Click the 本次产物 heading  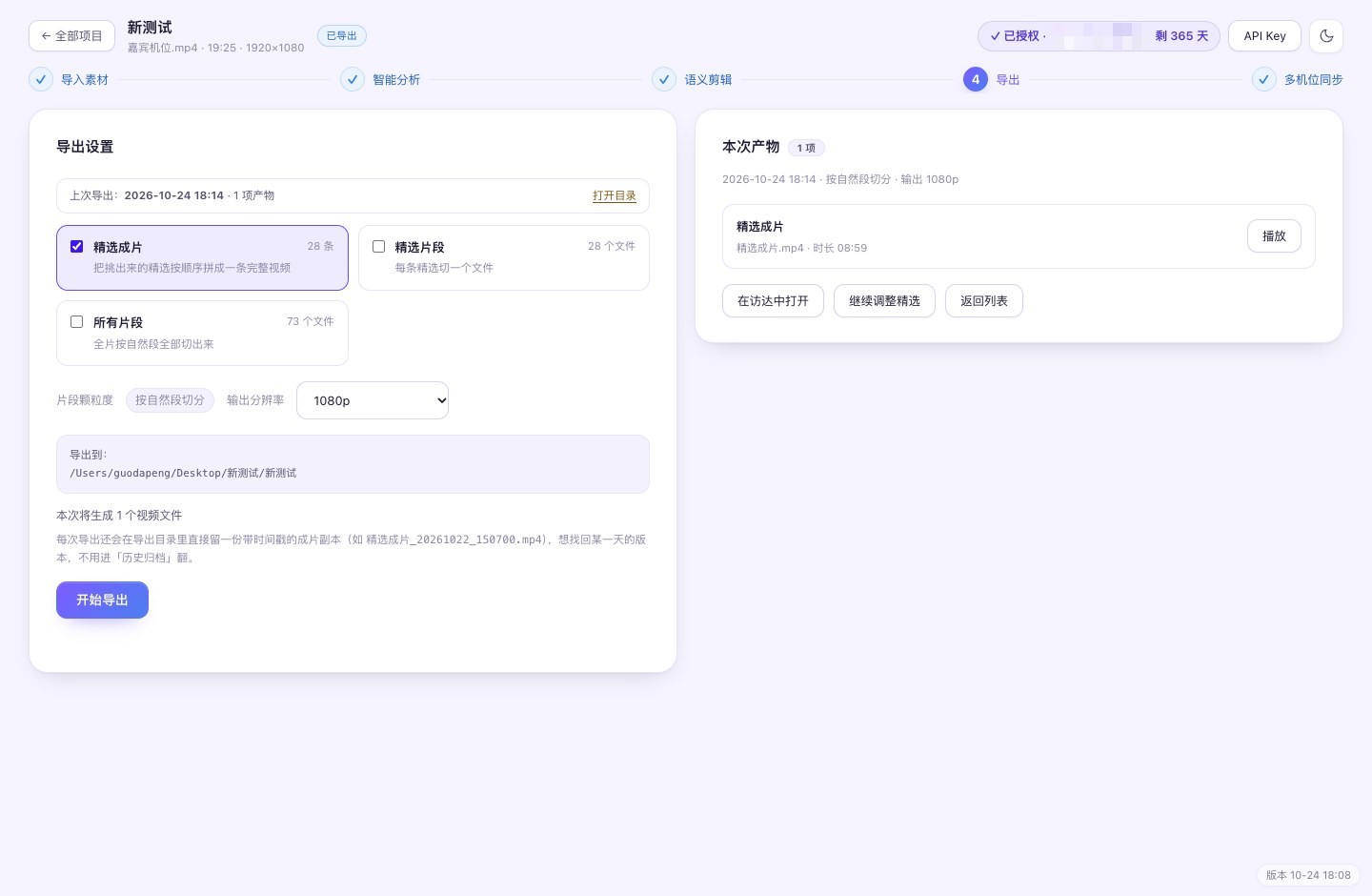point(751,147)
